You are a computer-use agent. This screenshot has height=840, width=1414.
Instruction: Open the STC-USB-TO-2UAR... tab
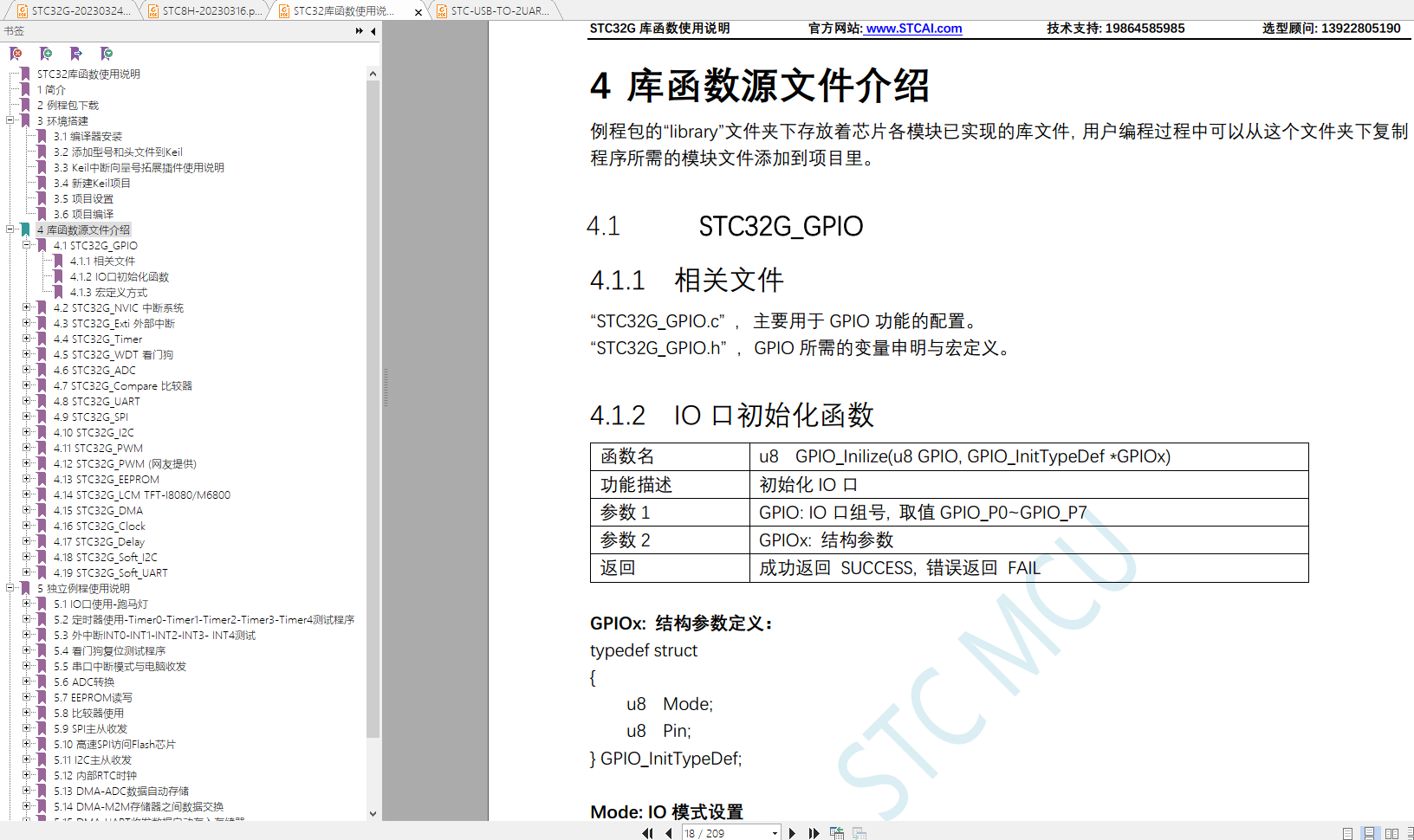496,10
